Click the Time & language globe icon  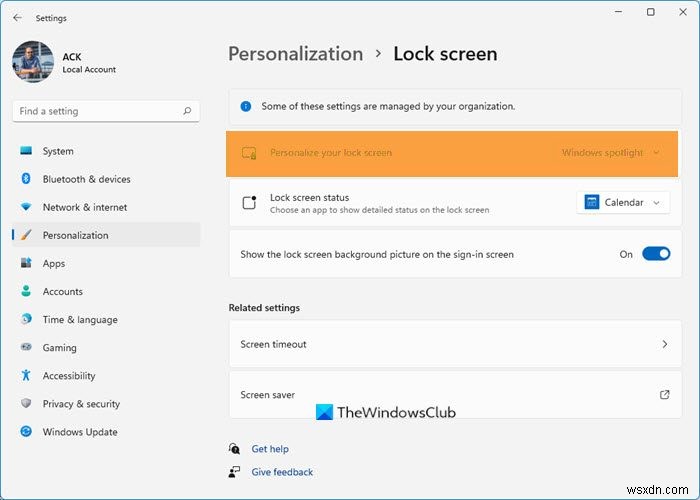point(26,319)
